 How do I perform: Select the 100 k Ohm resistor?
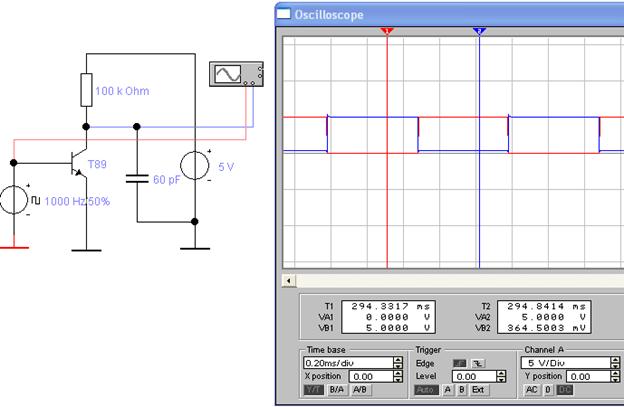click(x=86, y=91)
